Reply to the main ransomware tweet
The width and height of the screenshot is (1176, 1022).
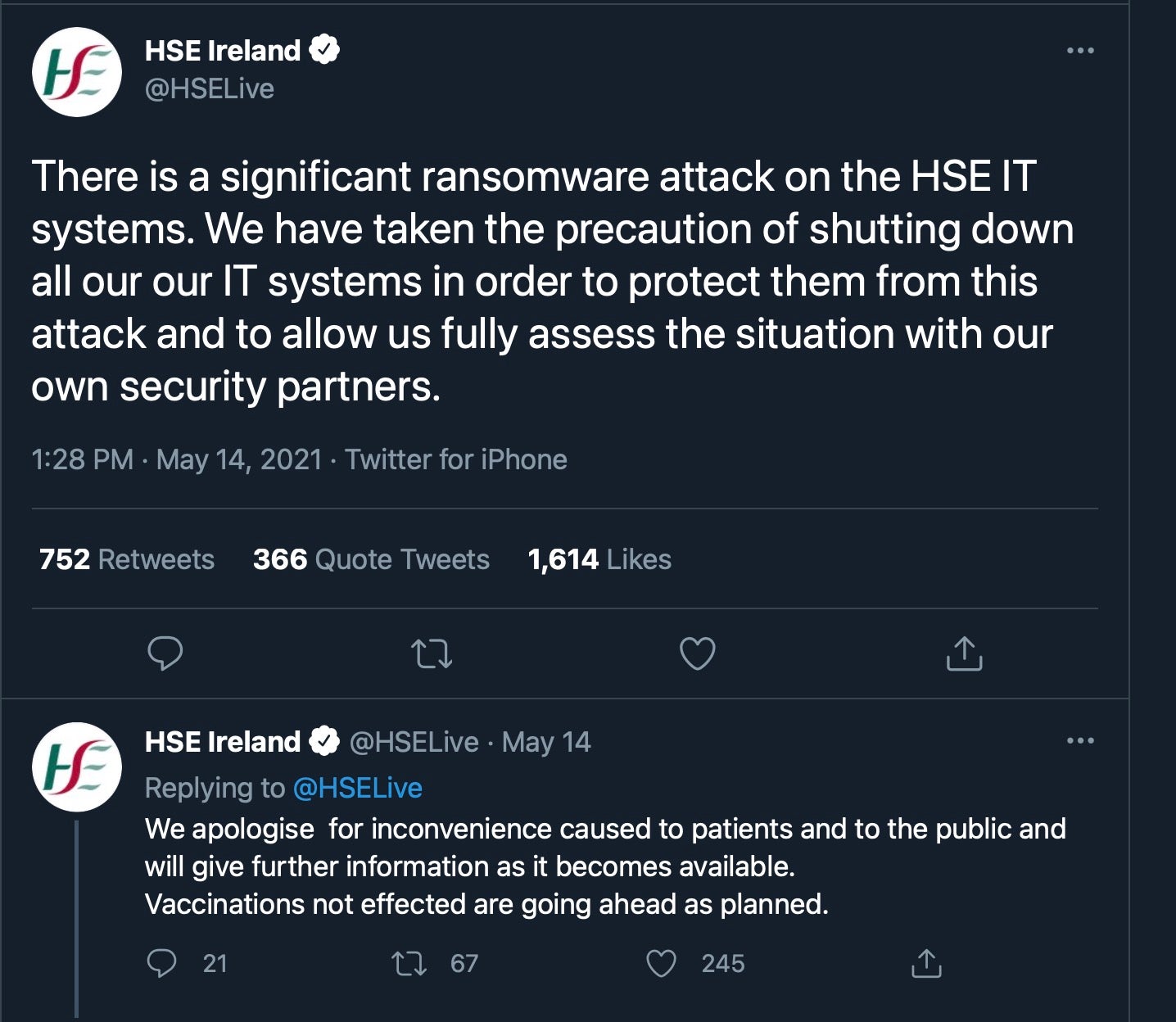165,653
